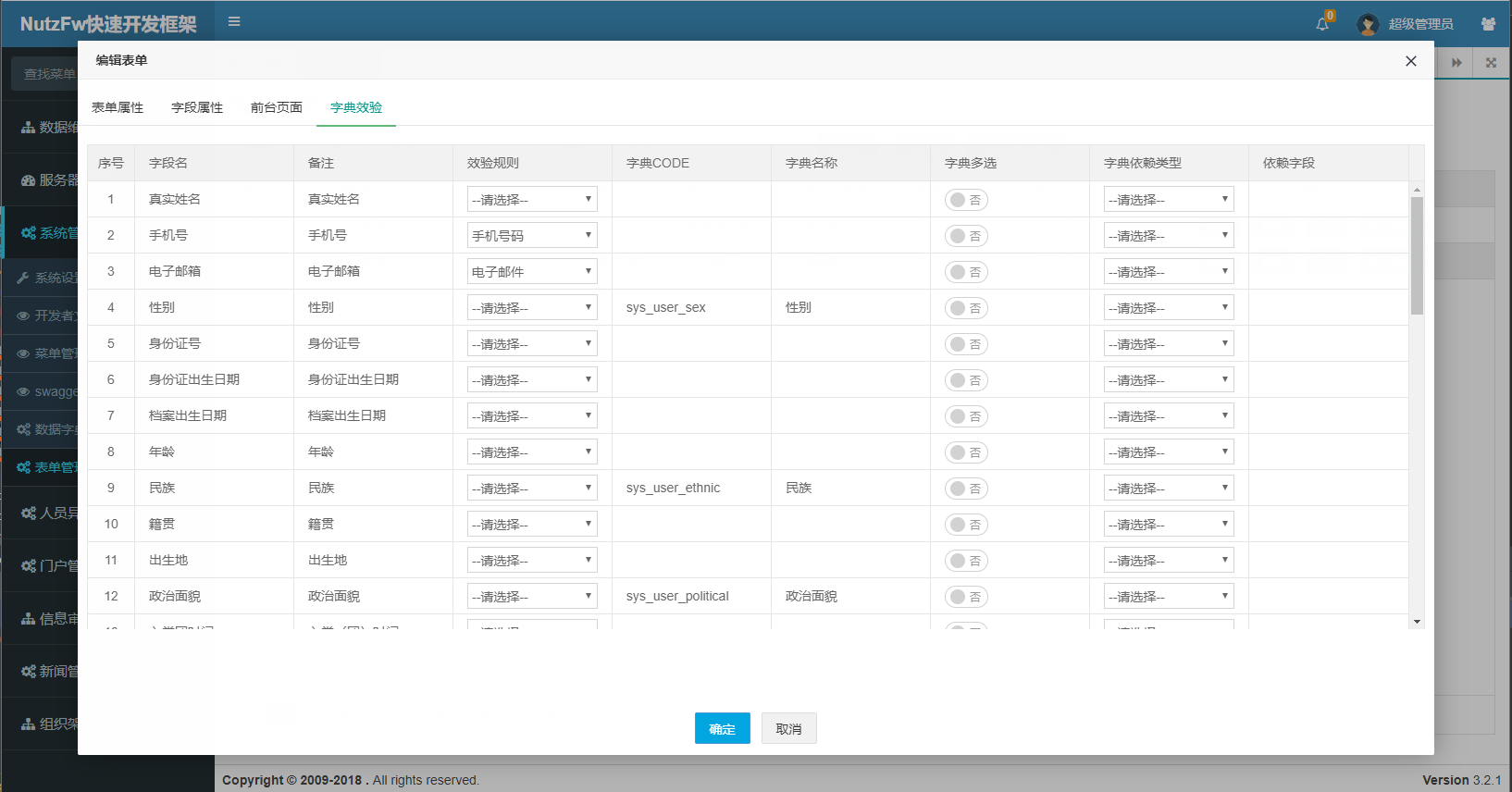
Task: Open 字典依赖类型 dropdown for 真实姓名 row
Action: (x=1169, y=199)
